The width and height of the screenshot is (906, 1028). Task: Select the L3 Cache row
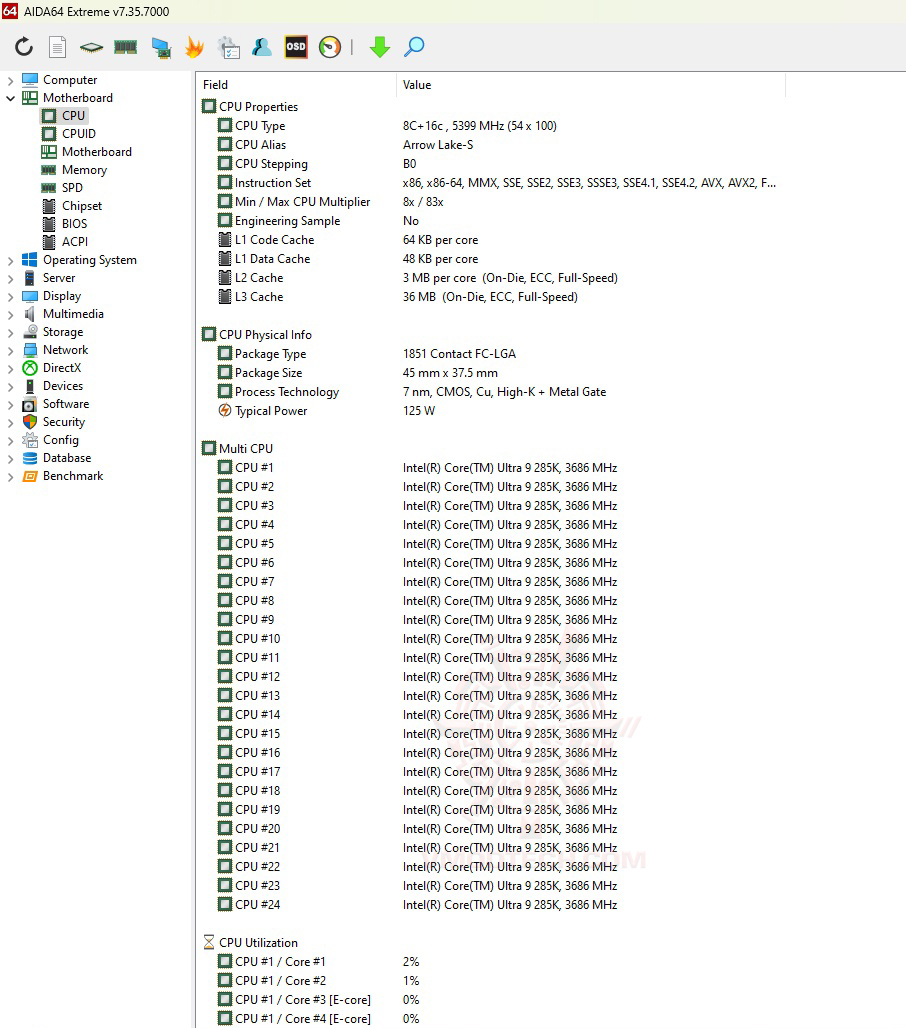[490, 296]
